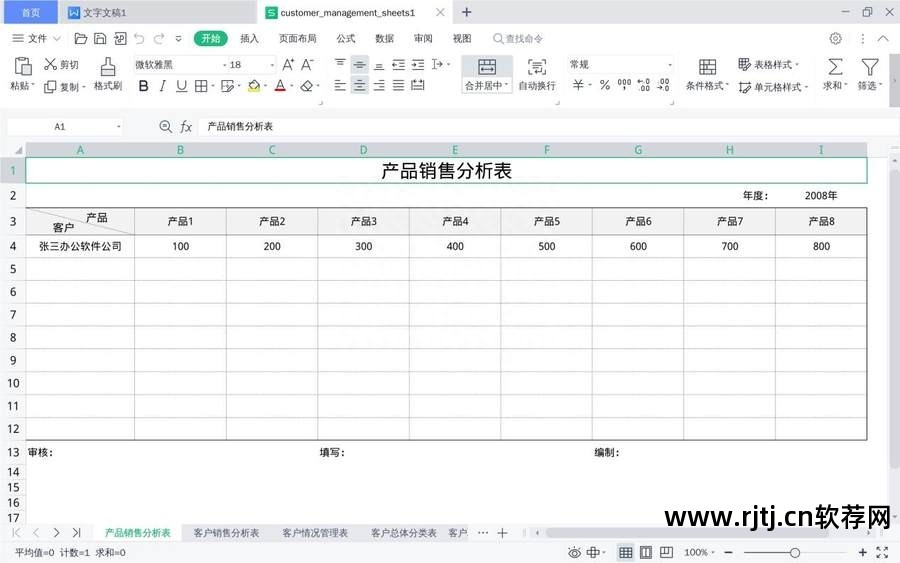The width and height of the screenshot is (900, 563).
Task: Align text to the right
Action: (x=379, y=86)
